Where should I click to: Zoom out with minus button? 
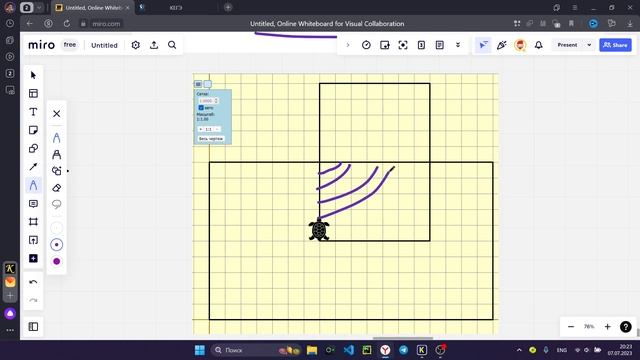tap(571, 327)
